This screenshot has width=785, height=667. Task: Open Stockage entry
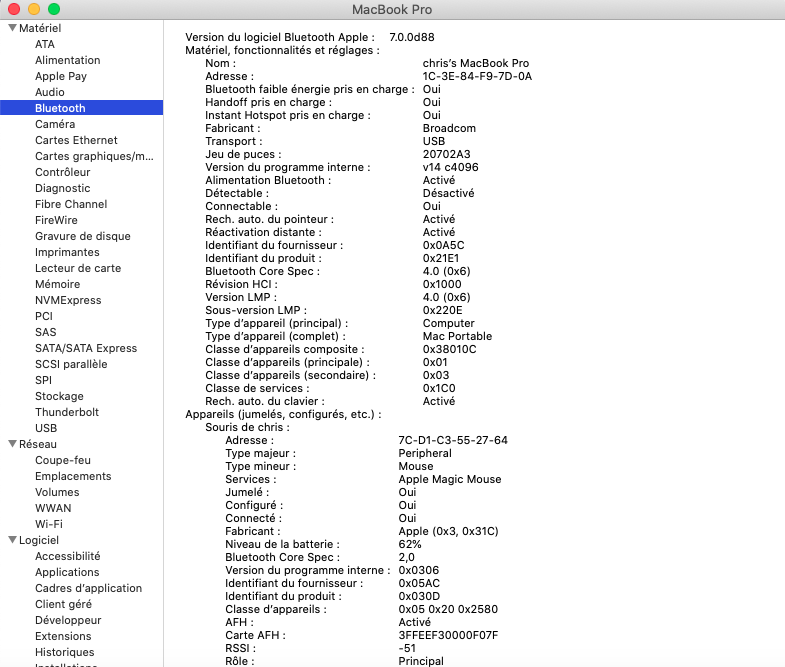(x=59, y=396)
